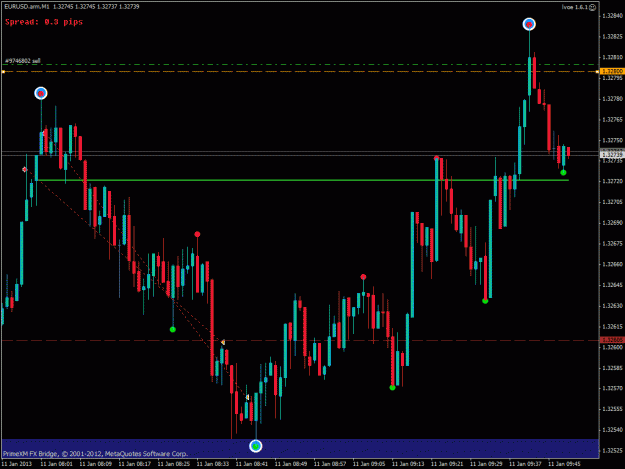
Task: Click the red dot above the 08:33 candle wick
Action: (x=197, y=234)
